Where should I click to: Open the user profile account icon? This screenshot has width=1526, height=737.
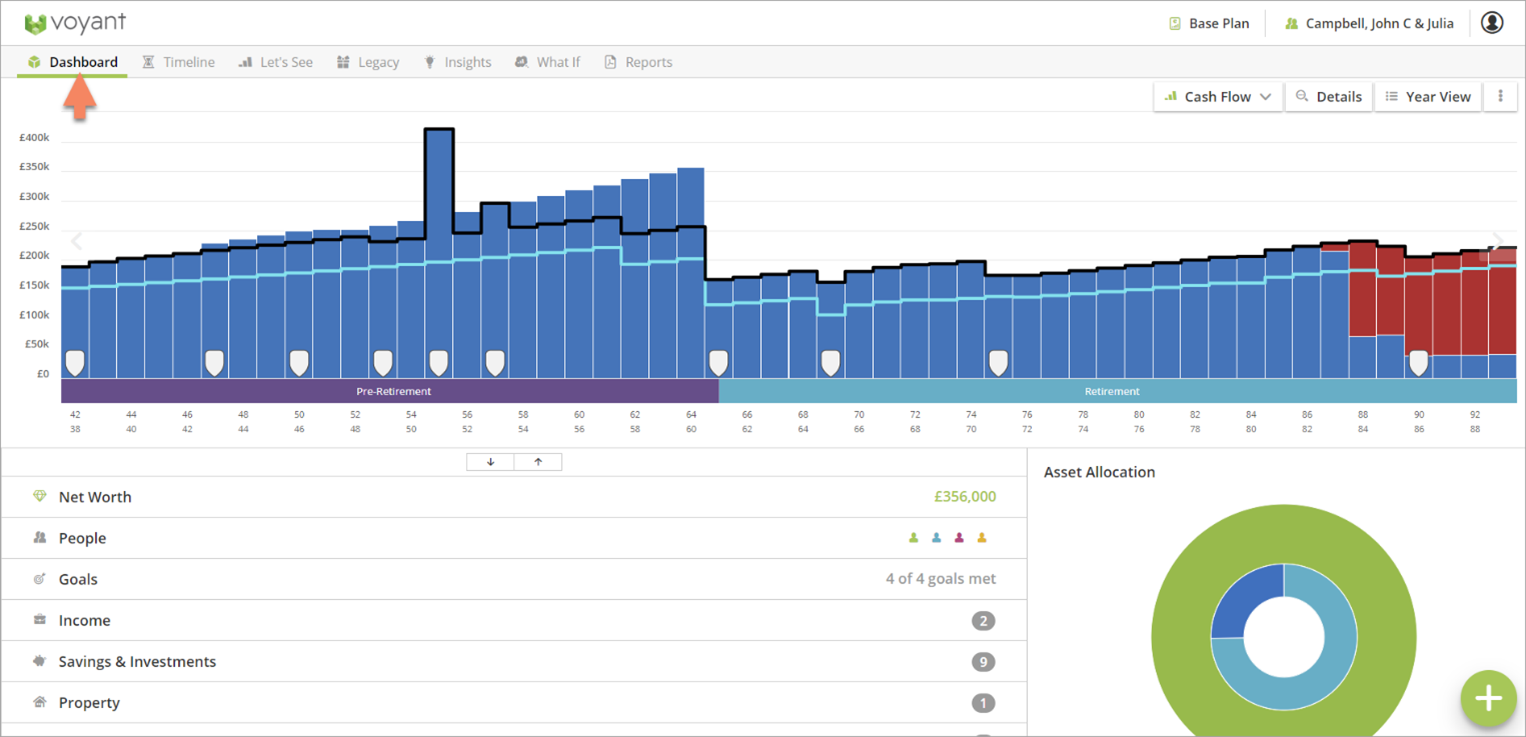(x=1491, y=23)
